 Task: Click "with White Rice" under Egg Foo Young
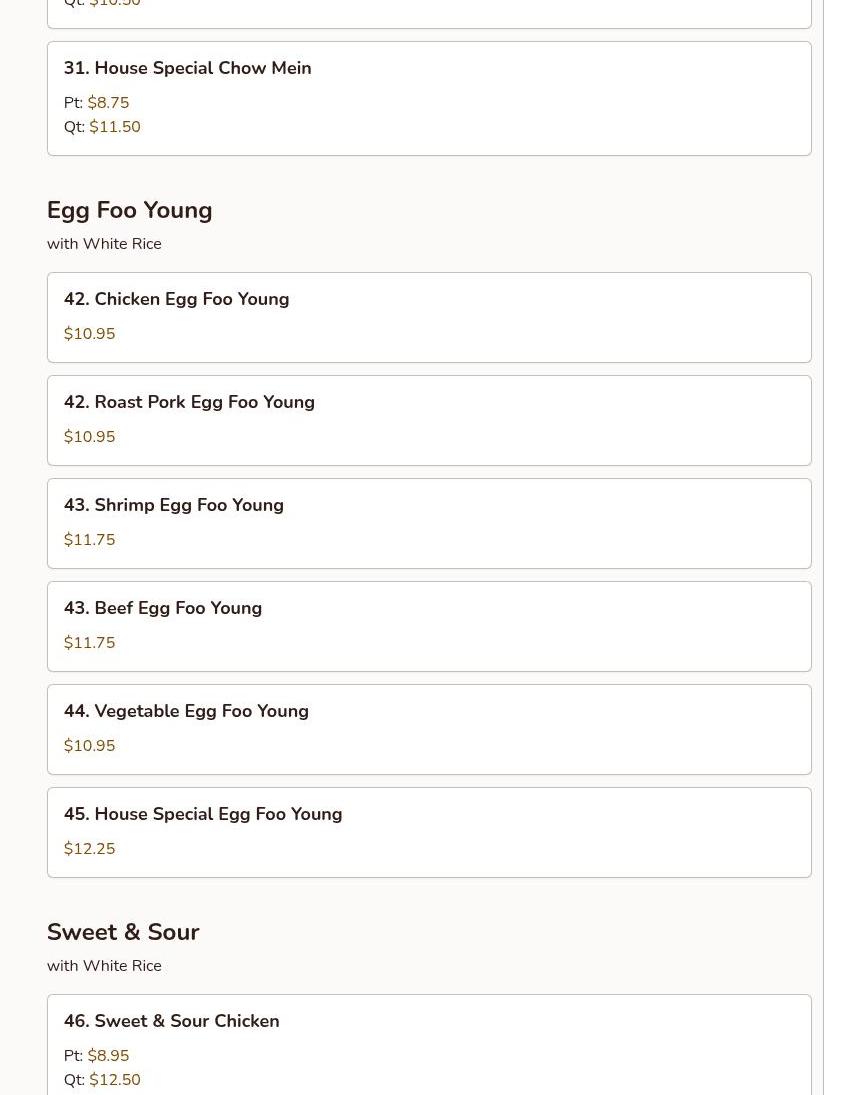pos(104,244)
